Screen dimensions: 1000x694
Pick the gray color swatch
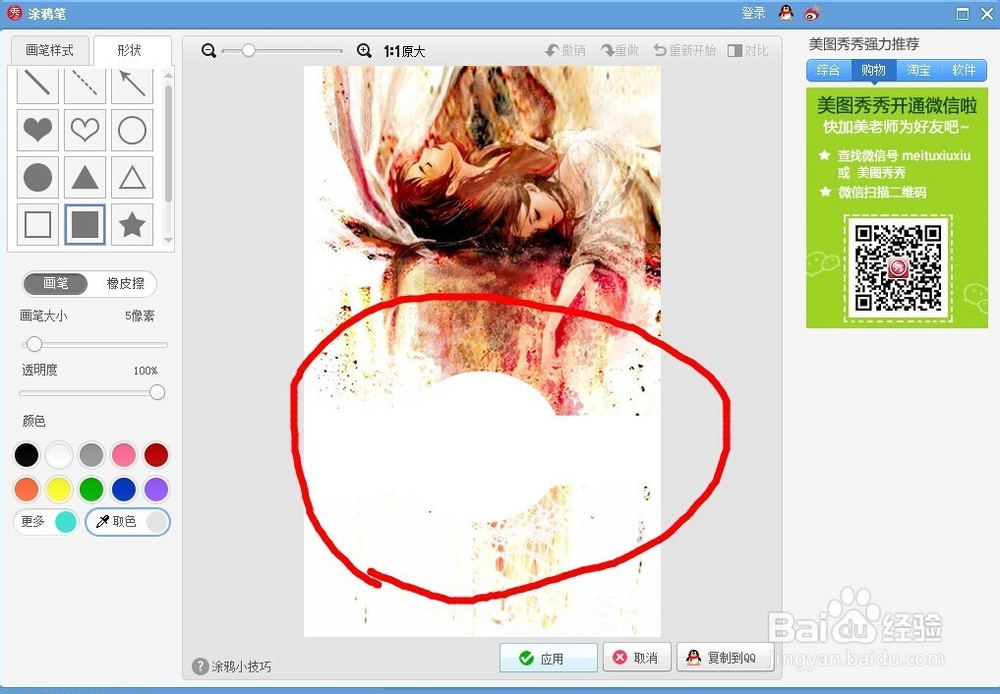tap(91, 455)
